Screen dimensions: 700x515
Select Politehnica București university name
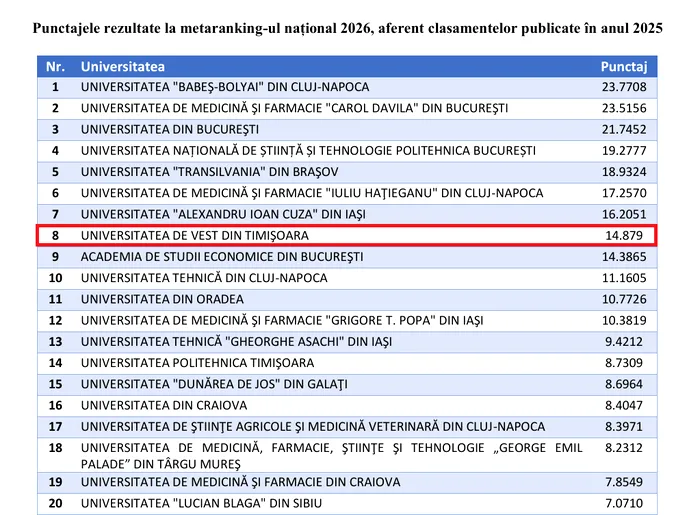tap(308, 151)
